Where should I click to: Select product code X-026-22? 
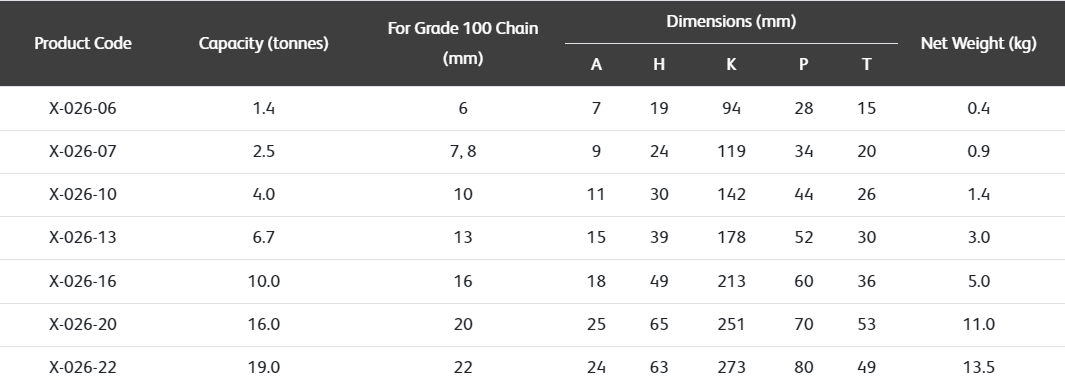[83, 367]
